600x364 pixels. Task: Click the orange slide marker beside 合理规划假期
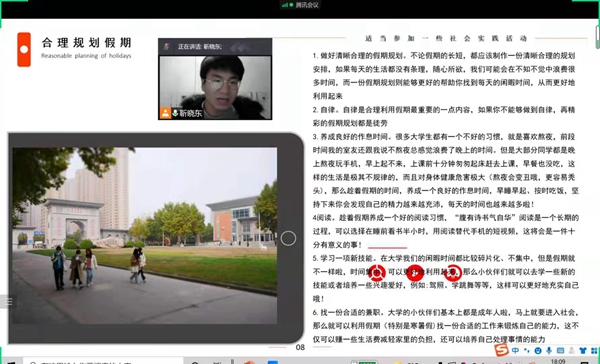point(24,49)
